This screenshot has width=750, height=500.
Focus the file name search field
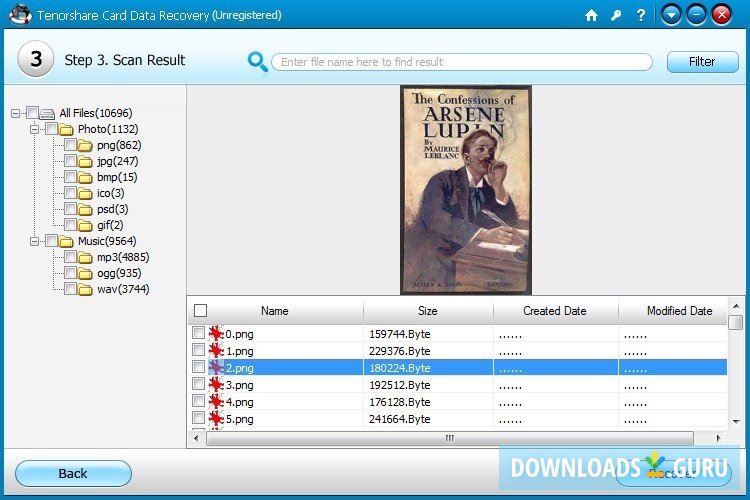(x=462, y=62)
